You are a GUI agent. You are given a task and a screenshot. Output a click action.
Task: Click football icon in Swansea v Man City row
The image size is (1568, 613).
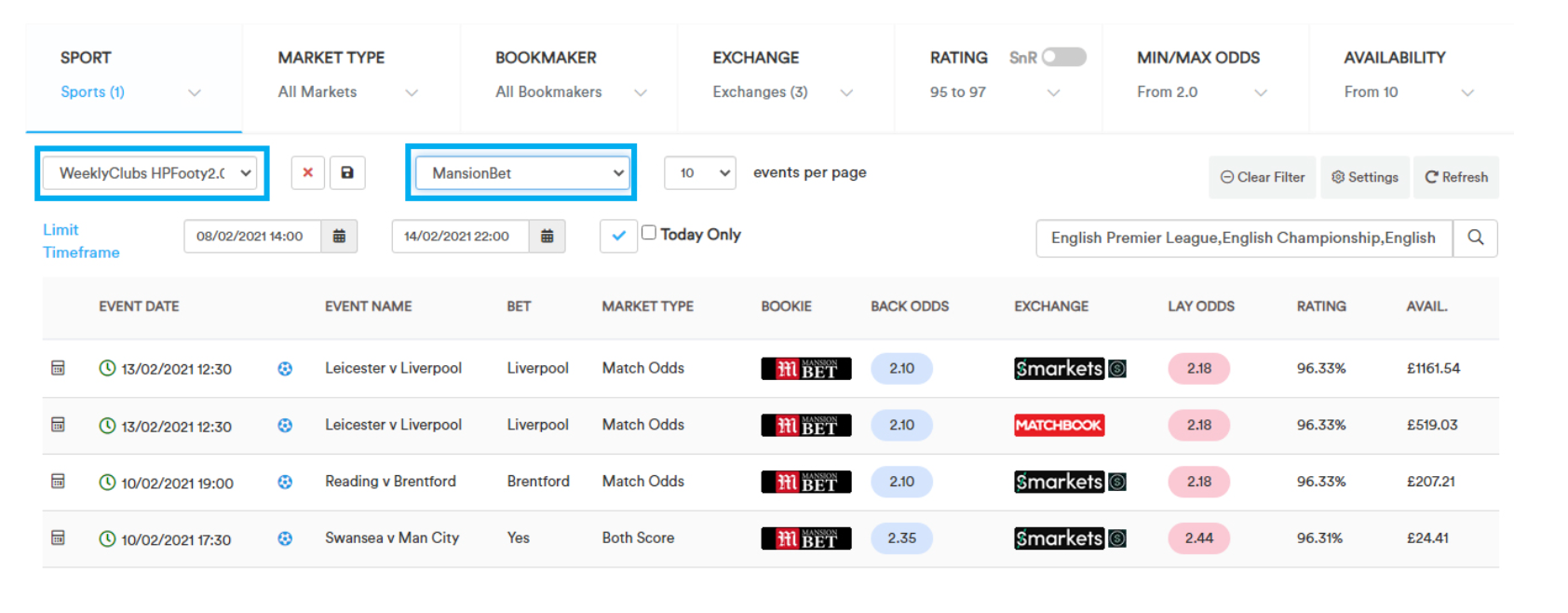(285, 538)
